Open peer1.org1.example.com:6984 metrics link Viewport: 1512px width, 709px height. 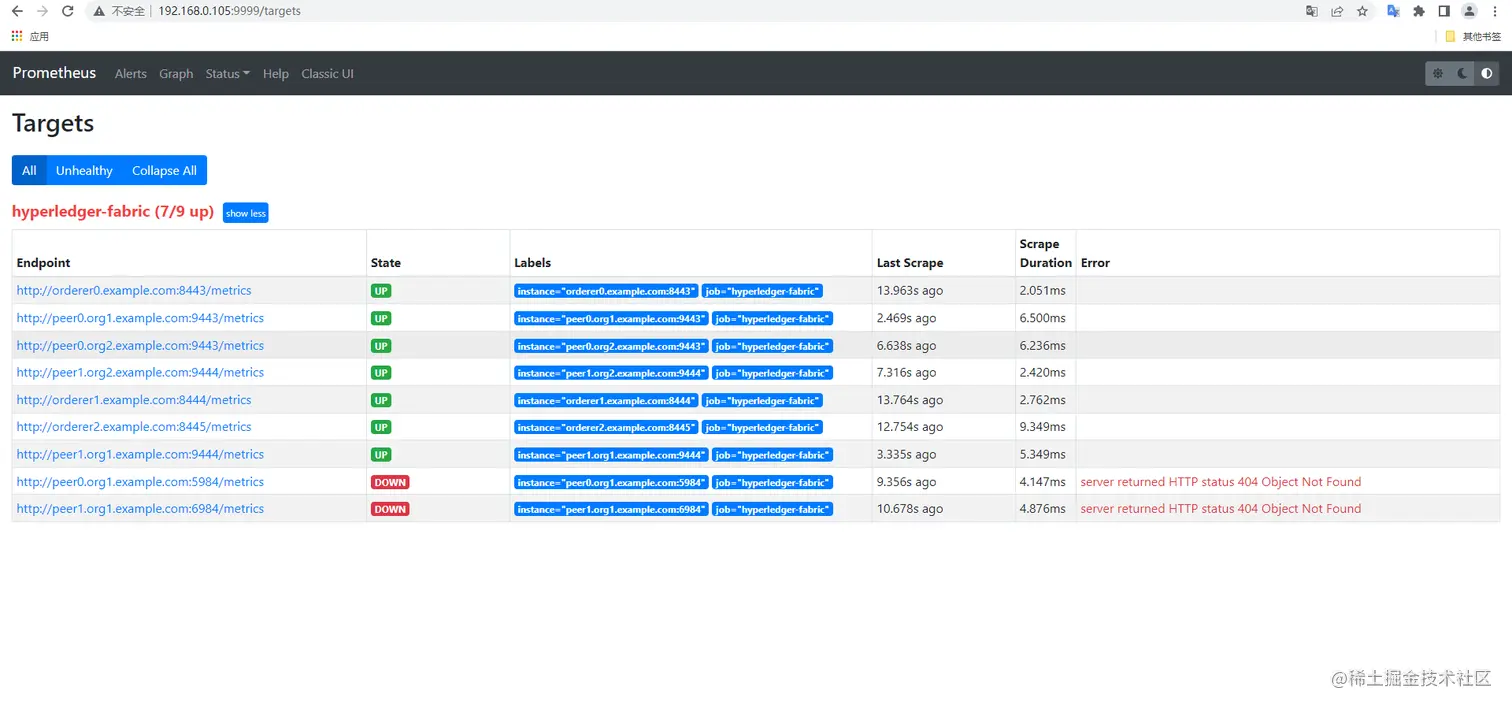click(x=140, y=509)
